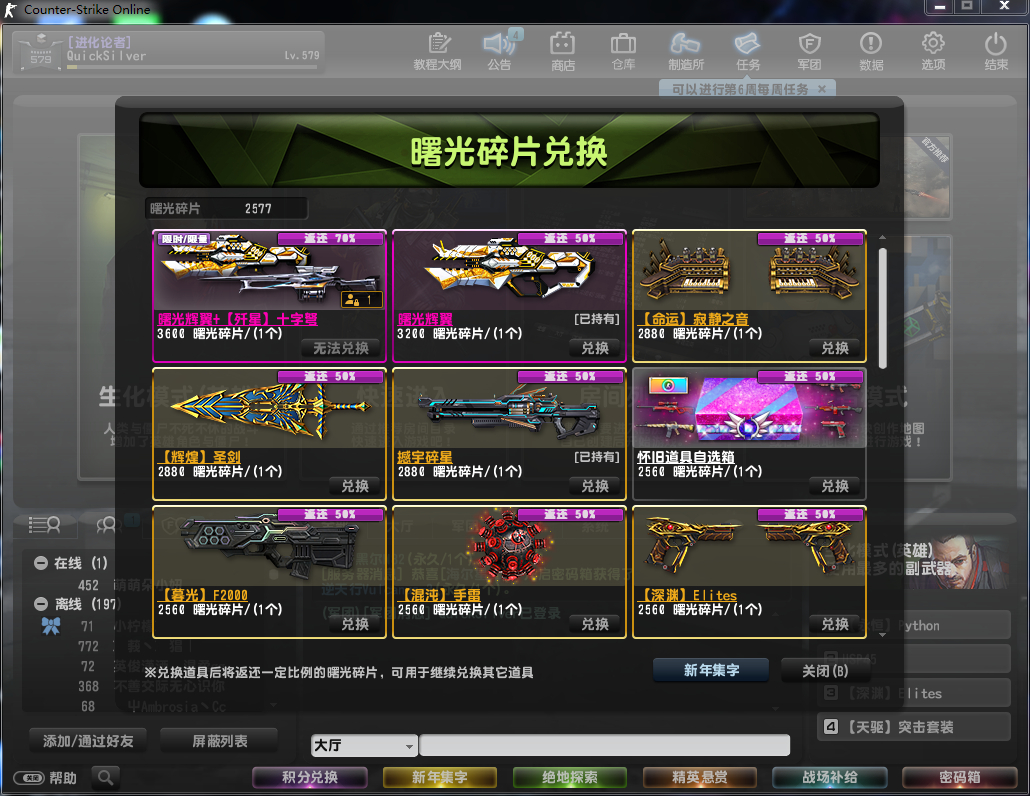
Task: Open the 制造所 crafting icon
Action: (x=686, y=51)
